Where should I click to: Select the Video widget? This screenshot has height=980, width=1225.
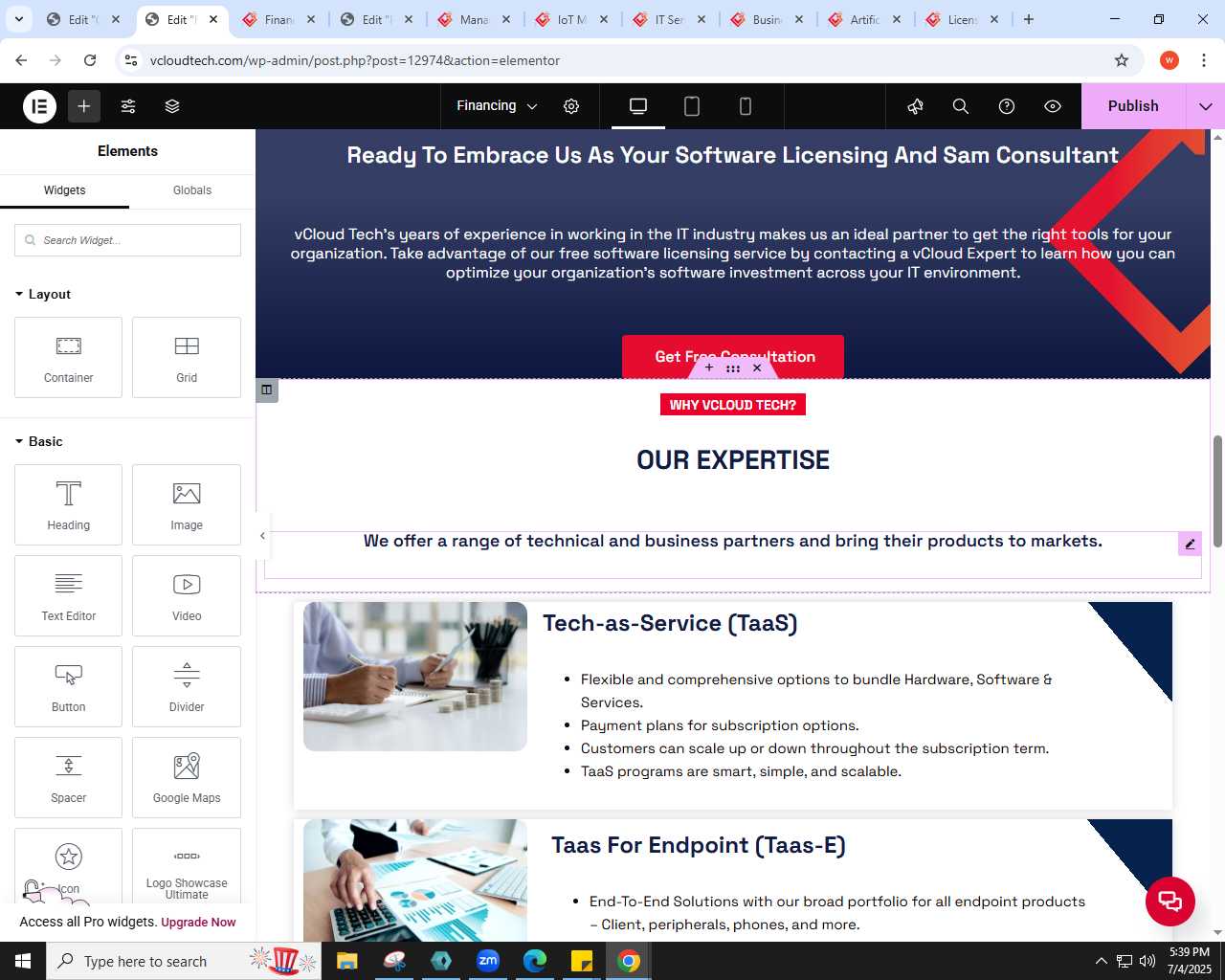[187, 595]
